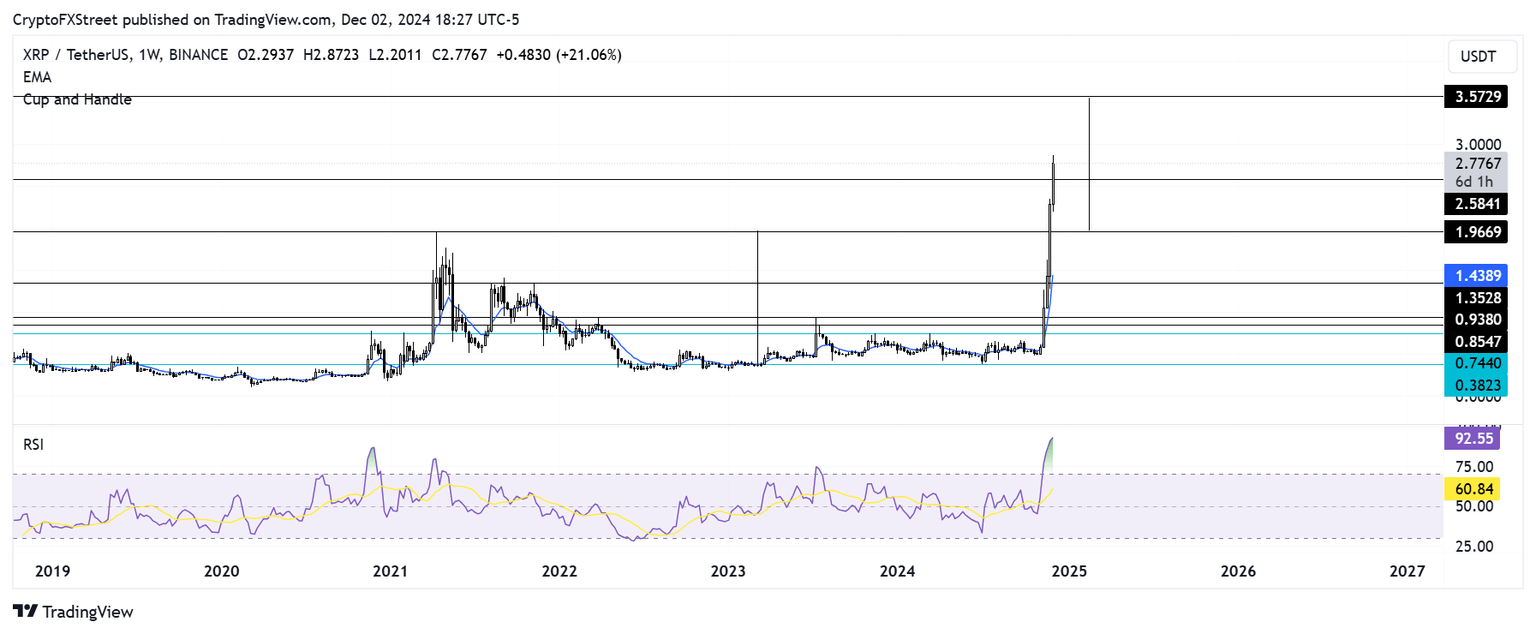Click the purple RSI value 92.55
Screen dimensions: 1536x634
coord(1472,438)
